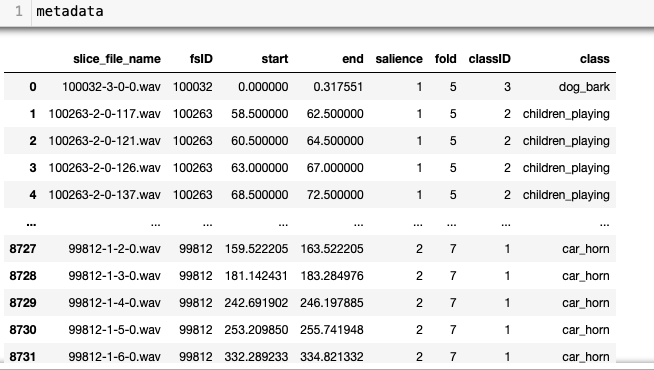Image resolution: width=654 pixels, height=370 pixels.
Task: Select the slice_file_name column header
Action: point(117,59)
